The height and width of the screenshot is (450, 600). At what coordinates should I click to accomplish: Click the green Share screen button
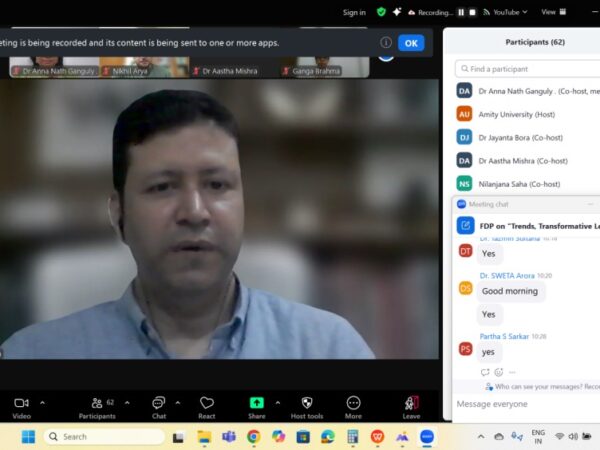(256, 403)
